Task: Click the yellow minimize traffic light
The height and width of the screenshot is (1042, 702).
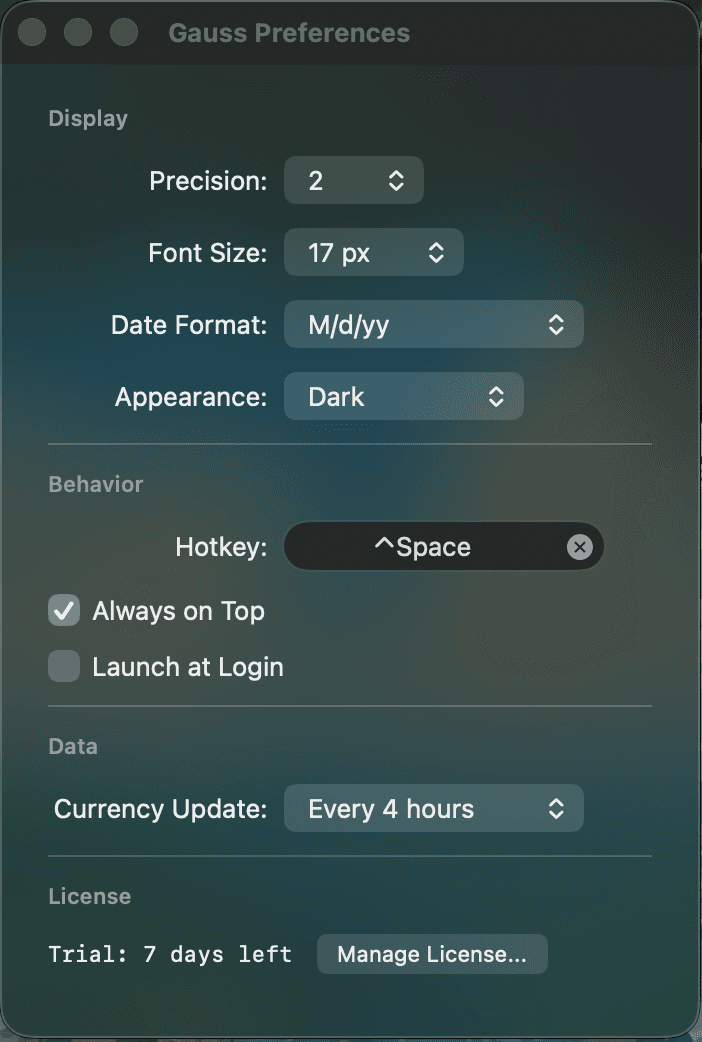Action: (78, 32)
